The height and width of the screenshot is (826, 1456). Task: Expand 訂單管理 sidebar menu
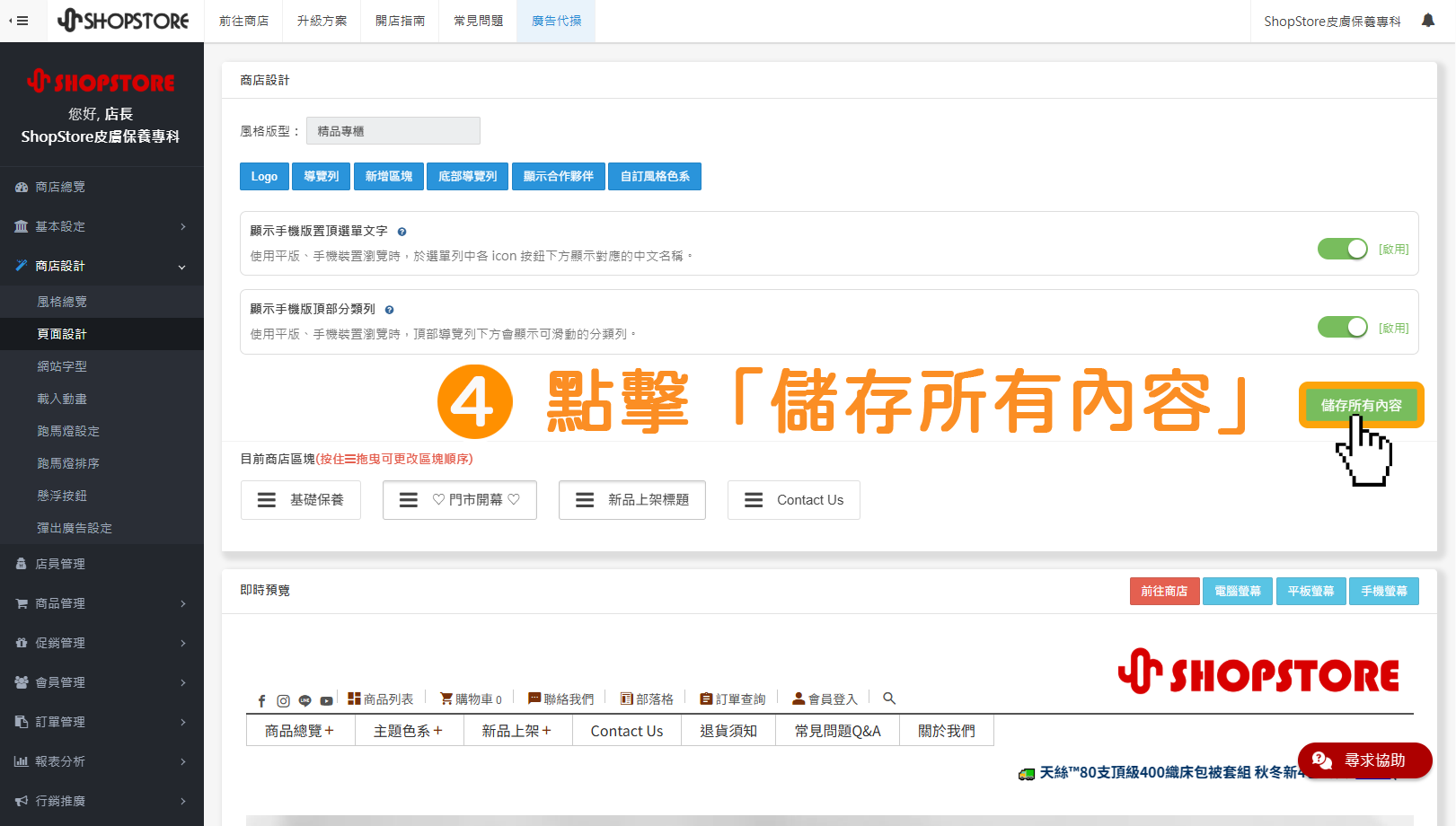click(x=101, y=722)
